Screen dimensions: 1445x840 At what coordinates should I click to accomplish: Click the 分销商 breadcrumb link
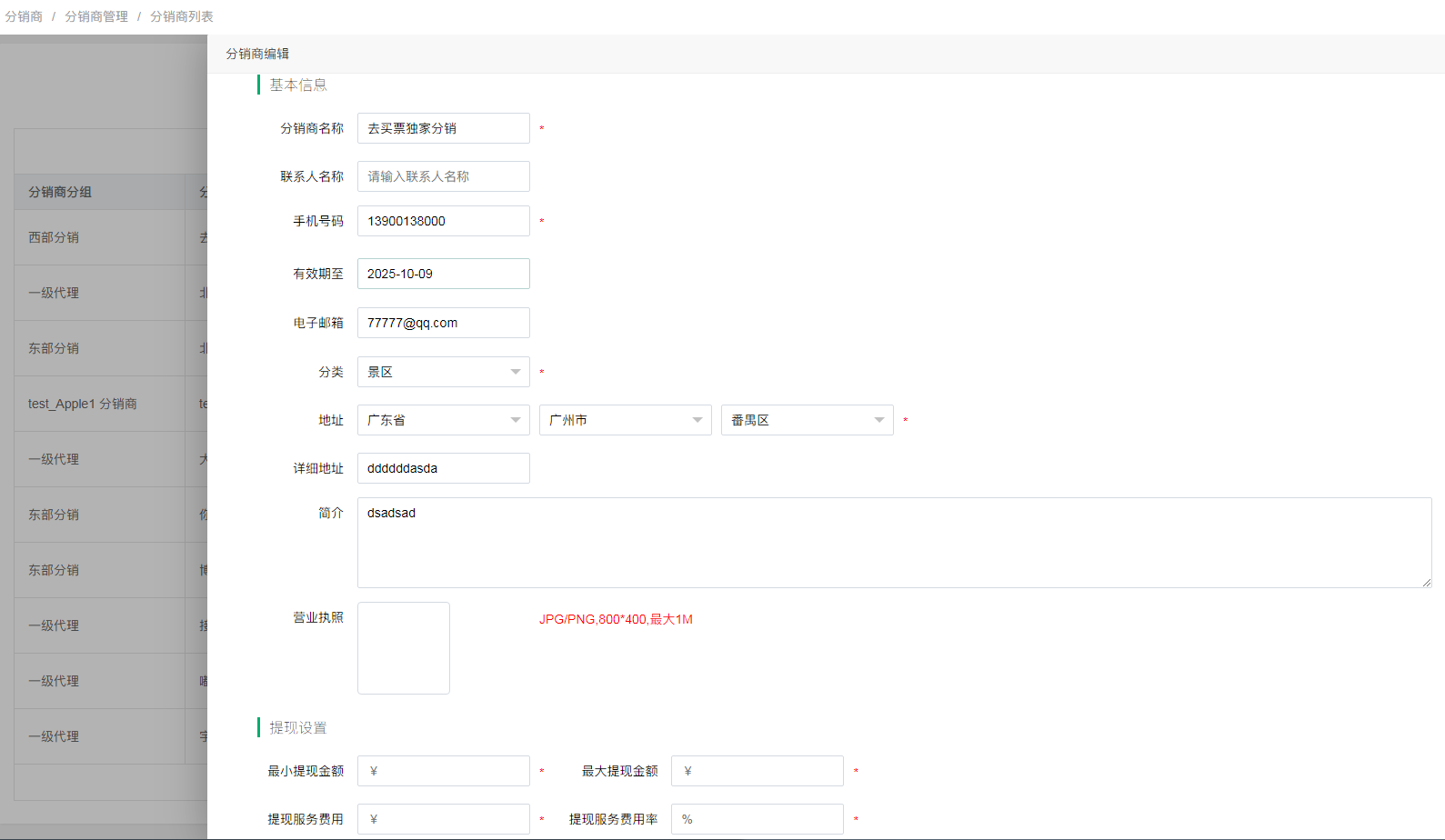pyautogui.click(x=24, y=16)
